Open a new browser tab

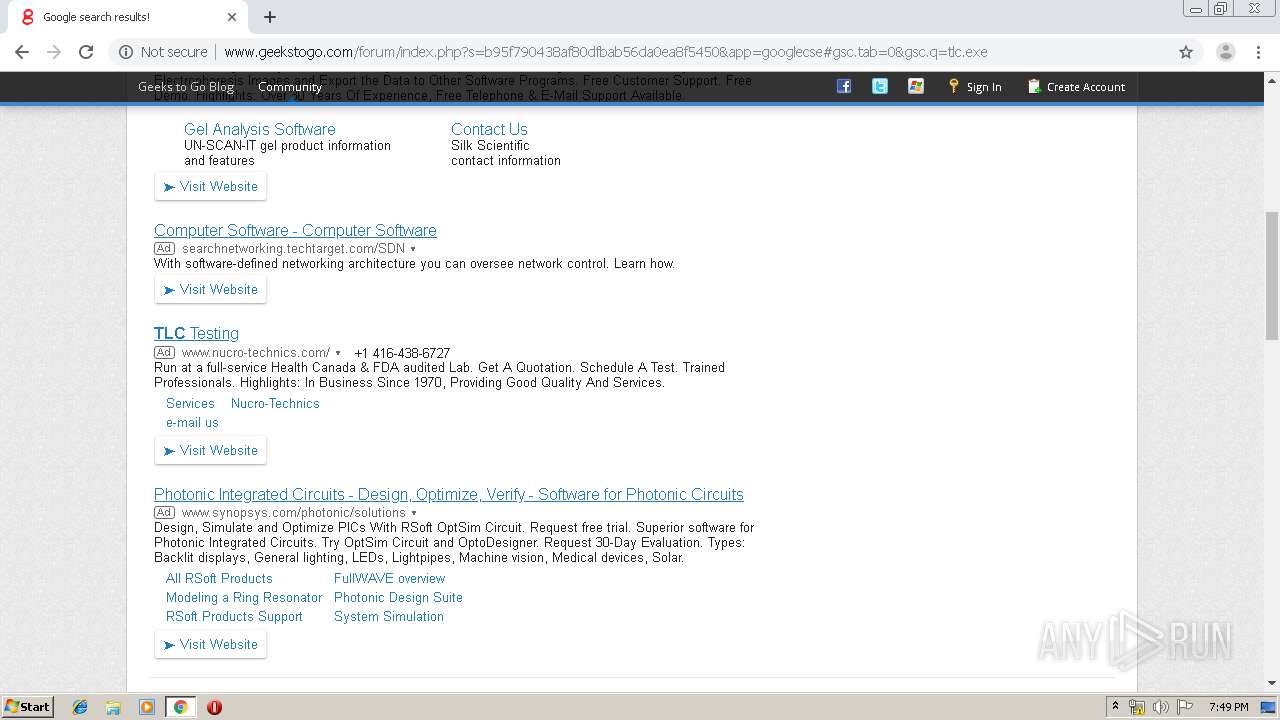270,17
